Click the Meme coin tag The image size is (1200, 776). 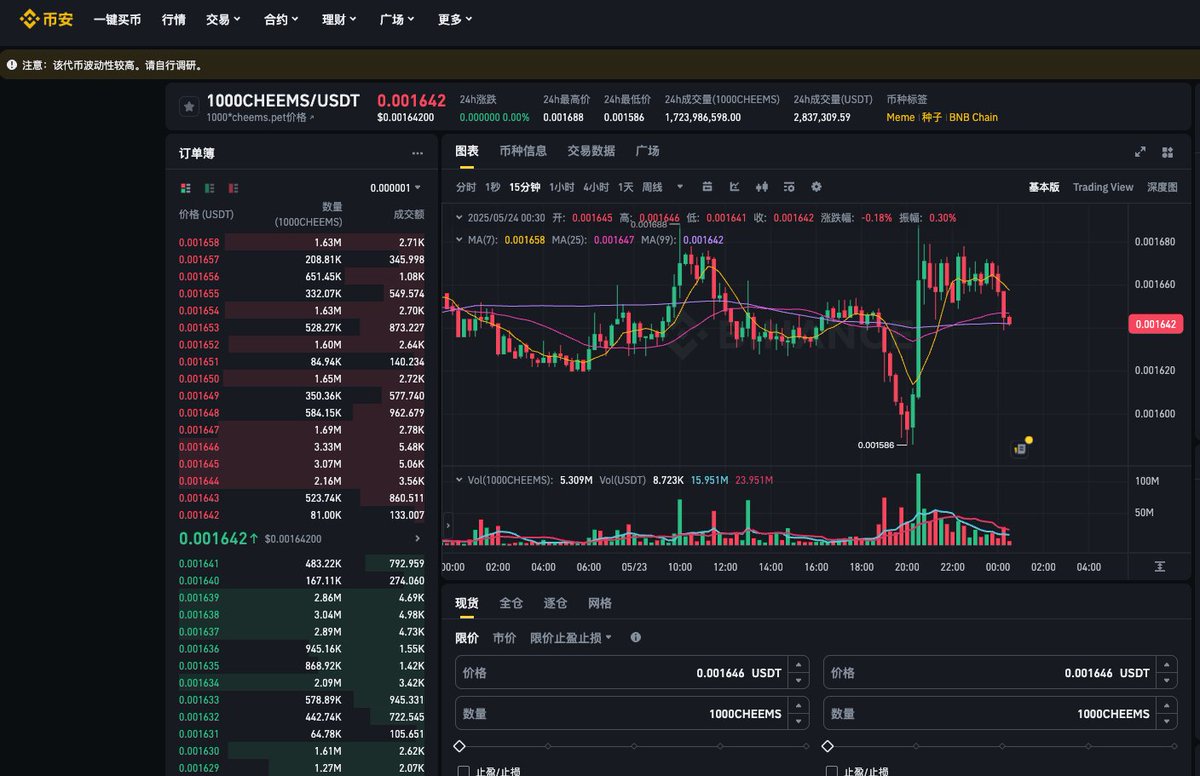(x=900, y=117)
